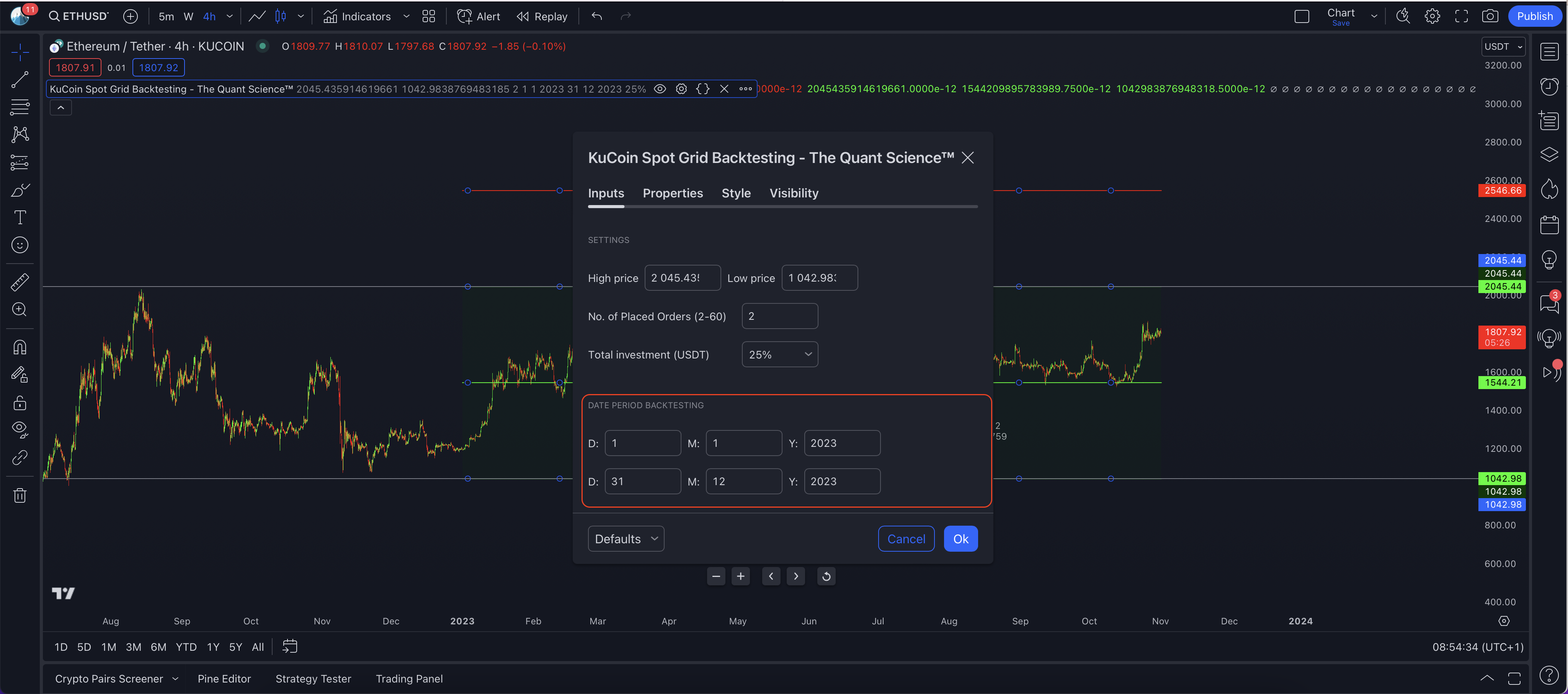Open the Strategy Tester tab
The height and width of the screenshot is (694, 1568).
(313, 678)
